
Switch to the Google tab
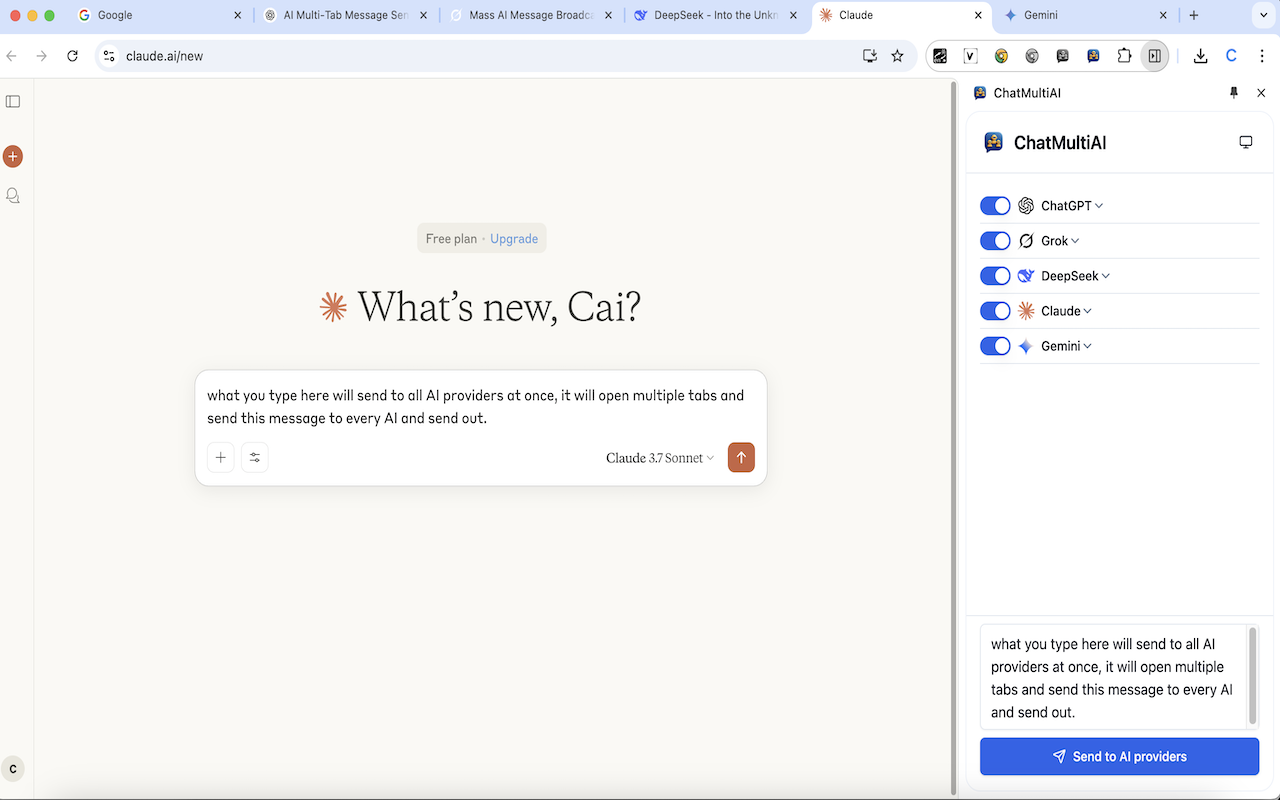(x=160, y=16)
